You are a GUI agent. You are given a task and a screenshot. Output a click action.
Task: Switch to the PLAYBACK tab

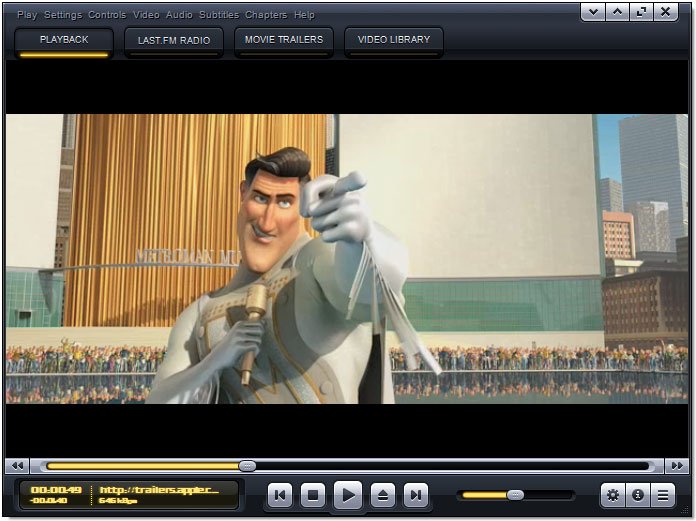[64, 43]
